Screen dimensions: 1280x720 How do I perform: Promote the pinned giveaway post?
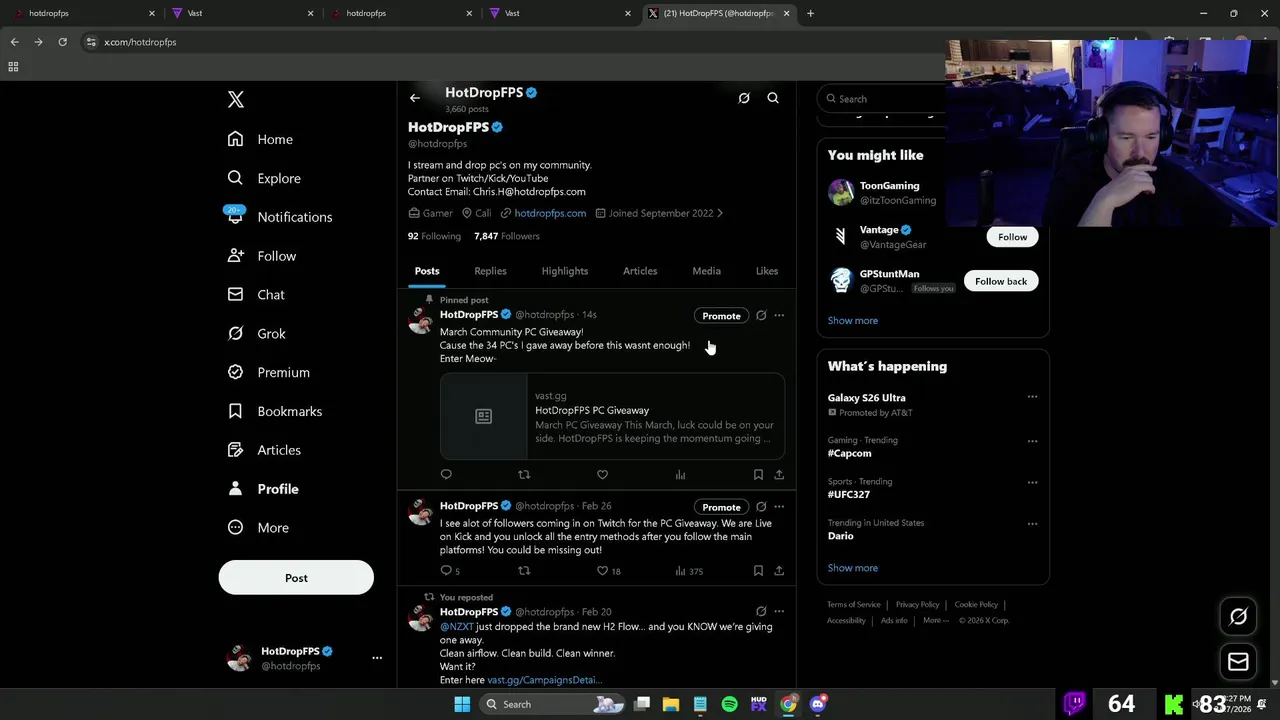[x=721, y=316]
